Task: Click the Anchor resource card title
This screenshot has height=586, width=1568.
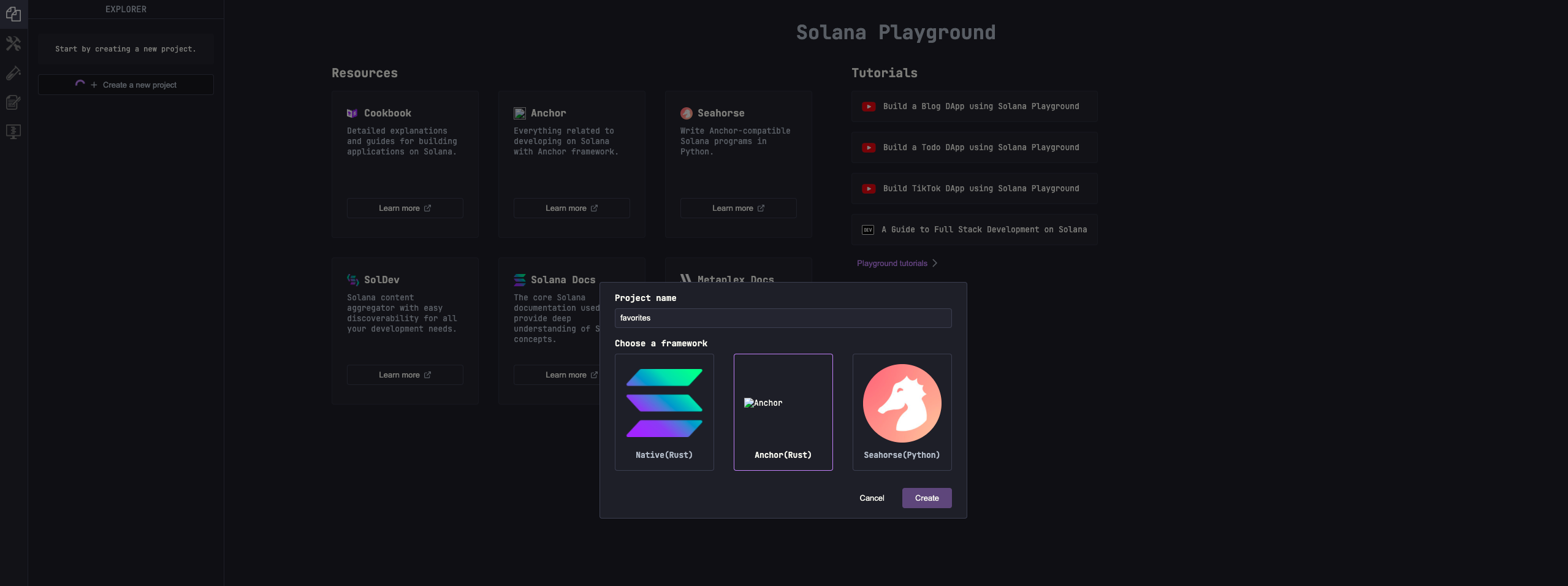Action: click(548, 113)
